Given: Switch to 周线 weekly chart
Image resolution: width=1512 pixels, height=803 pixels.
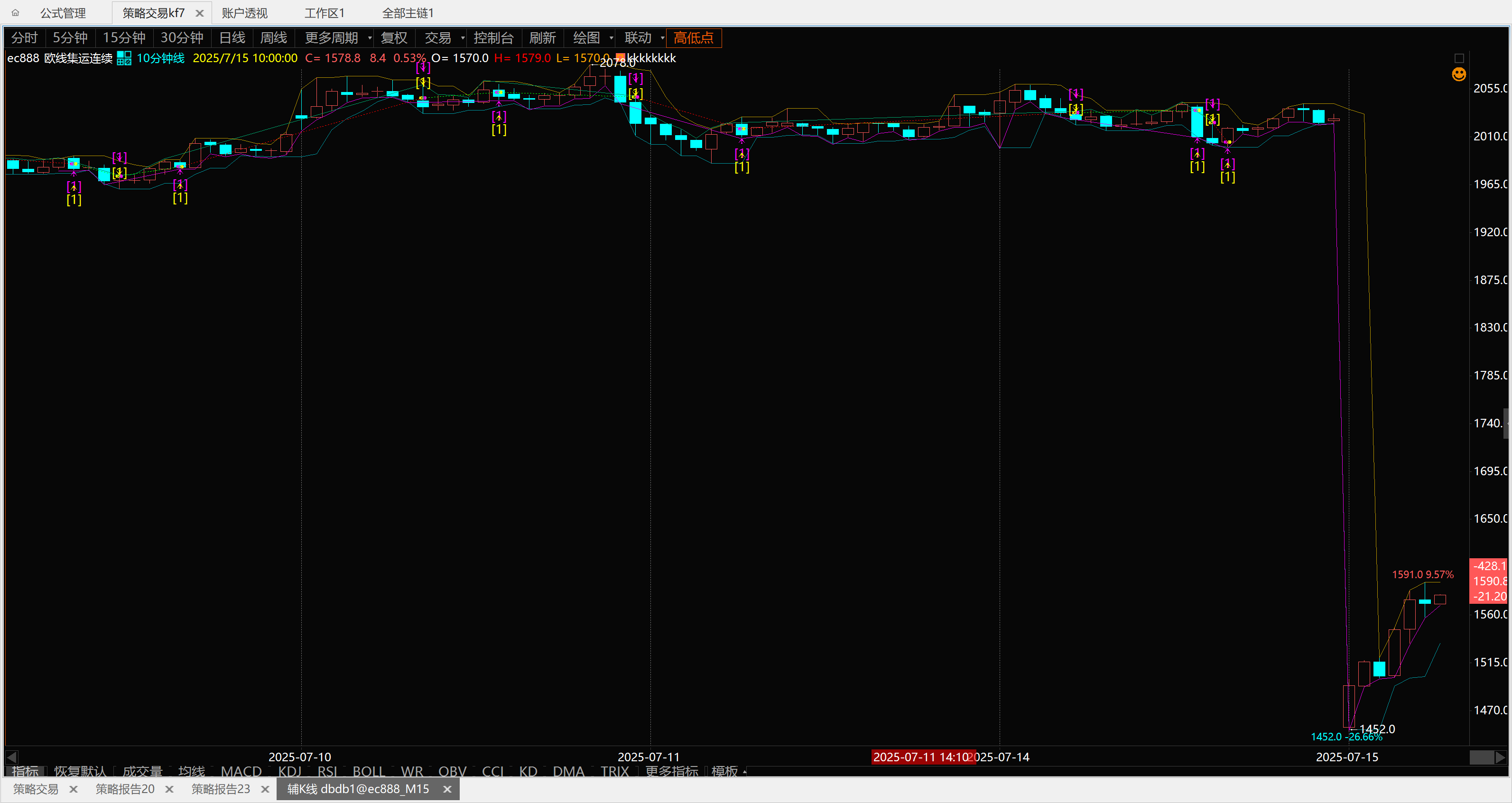Looking at the screenshot, I should pyautogui.click(x=274, y=38).
